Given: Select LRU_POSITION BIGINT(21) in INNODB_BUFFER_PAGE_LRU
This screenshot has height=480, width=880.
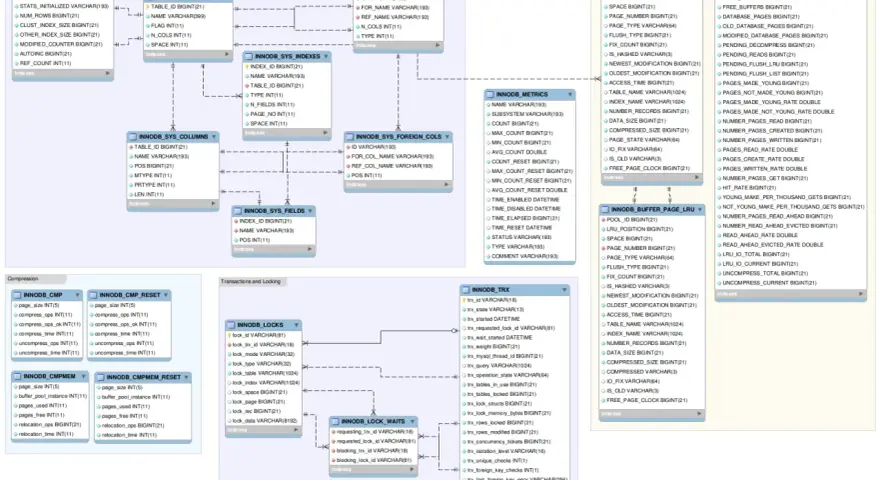Looking at the screenshot, I should coord(640,230).
